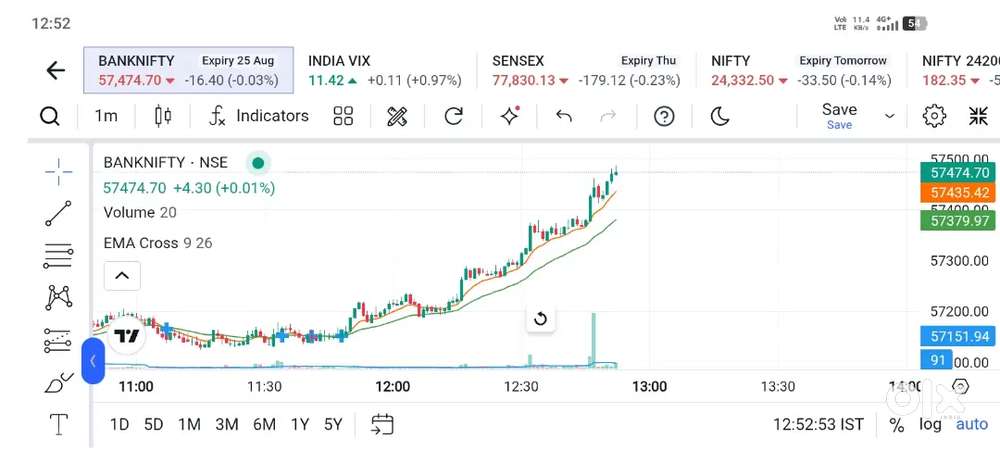Set the chart range to 5D
1000x450 pixels.
[x=153, y=425]
